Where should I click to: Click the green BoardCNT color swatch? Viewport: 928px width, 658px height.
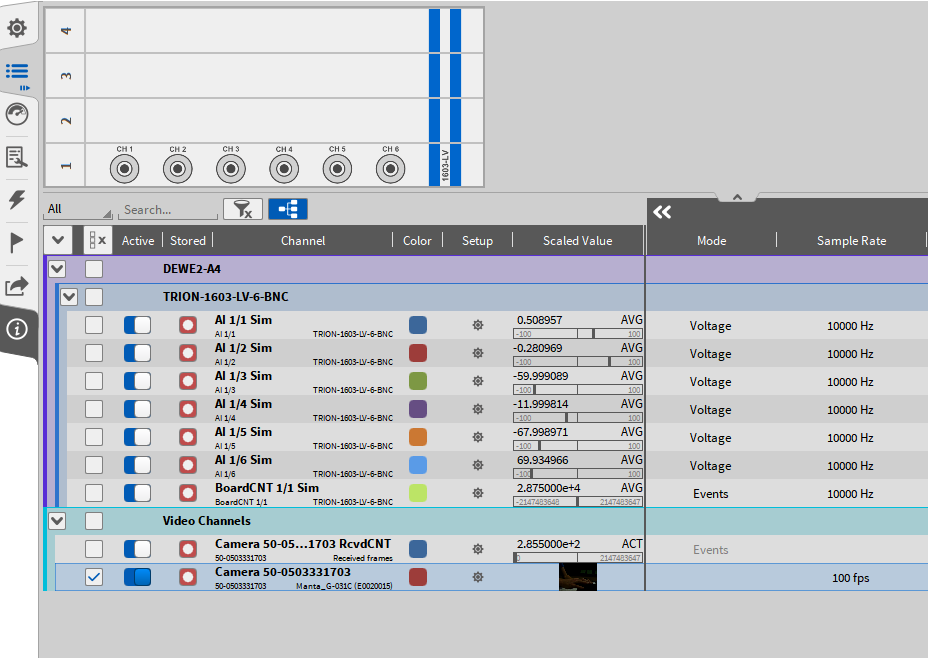[418, 493]
